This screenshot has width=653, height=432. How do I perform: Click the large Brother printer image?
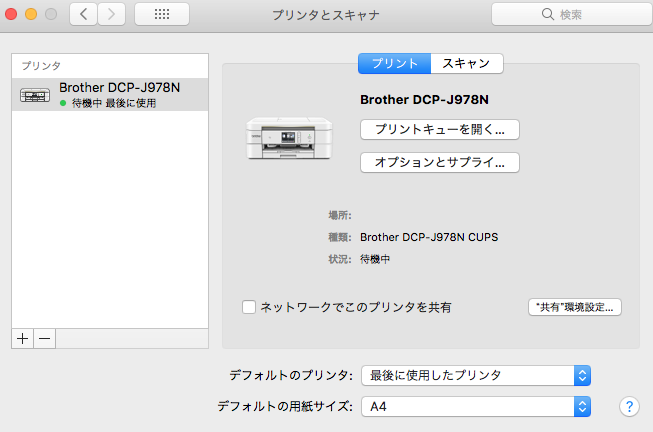289,138
